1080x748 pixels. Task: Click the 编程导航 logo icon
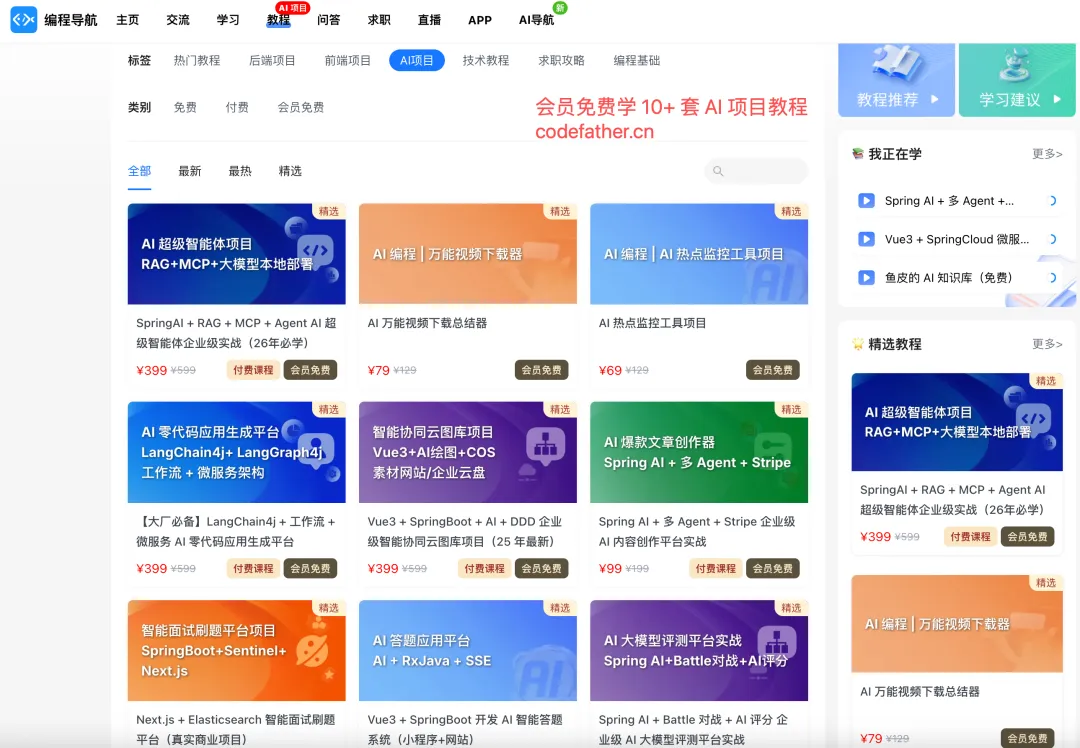tap(23, 20)
